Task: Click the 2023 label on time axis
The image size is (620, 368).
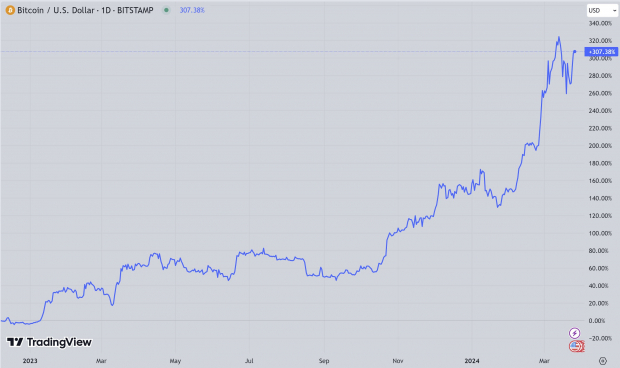Action: pyautogui.click(x=30, y=361)
